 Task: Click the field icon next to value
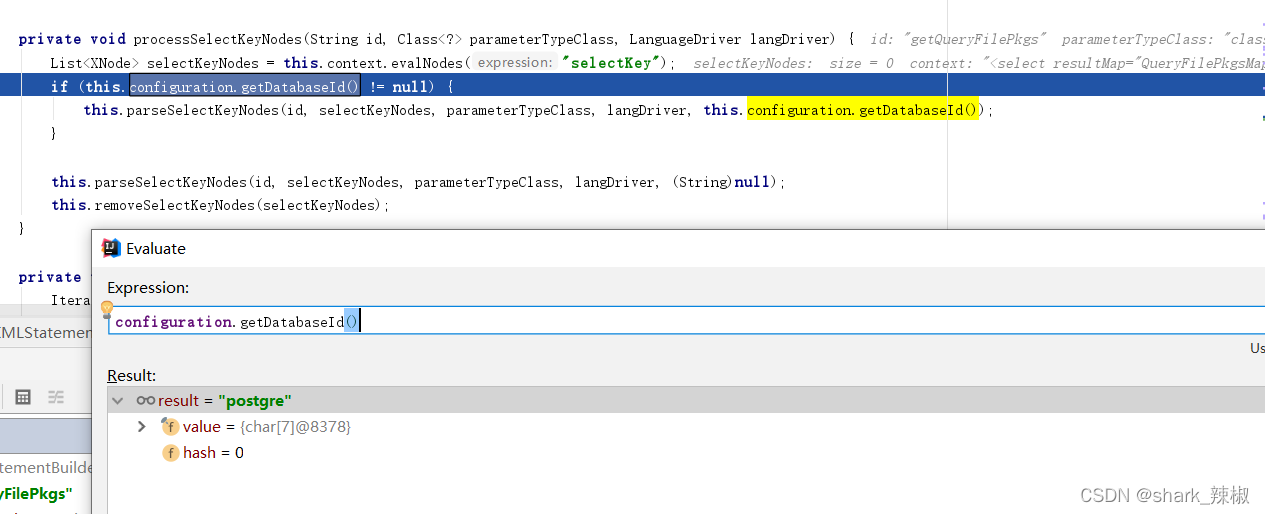[170, 427]
